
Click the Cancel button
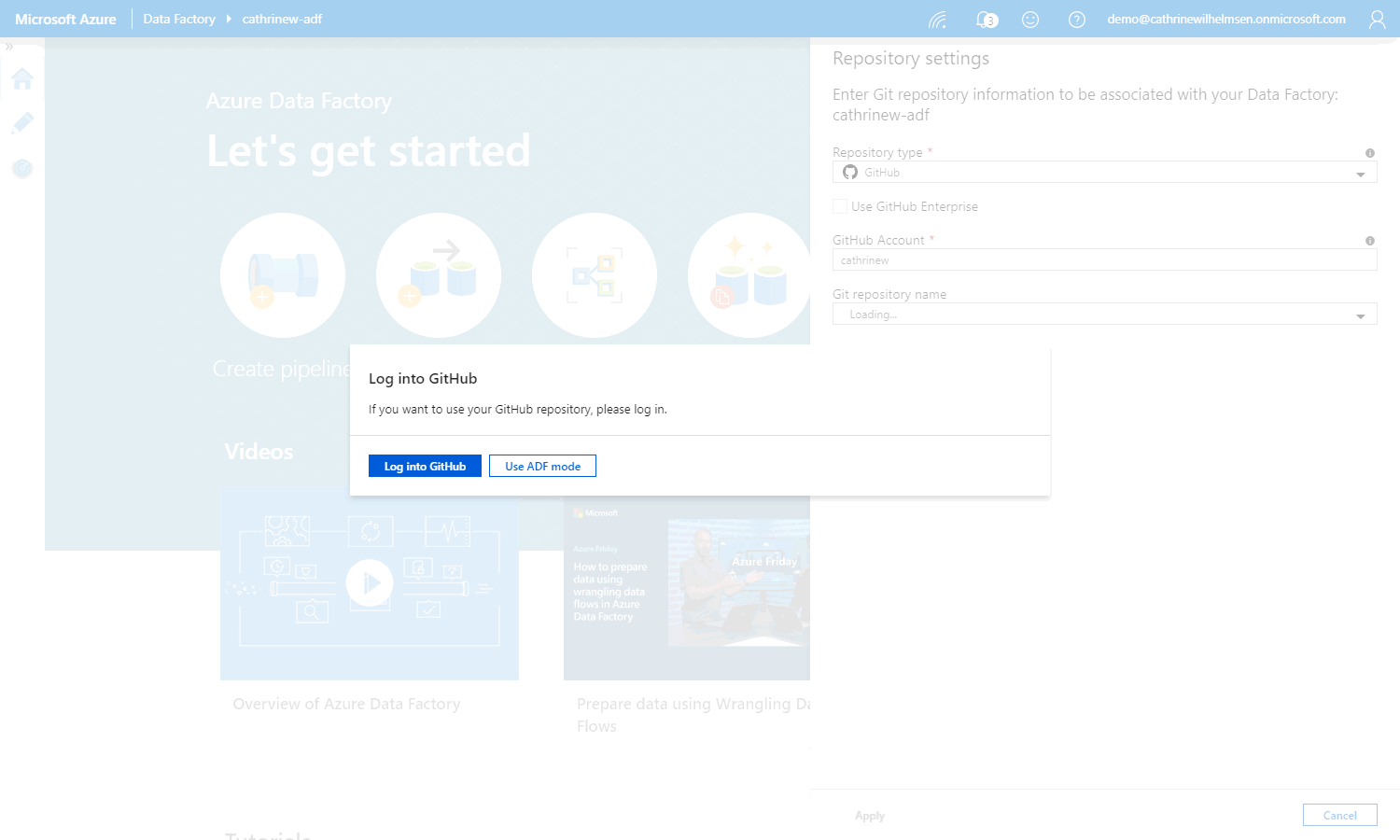pos(1339,815)
